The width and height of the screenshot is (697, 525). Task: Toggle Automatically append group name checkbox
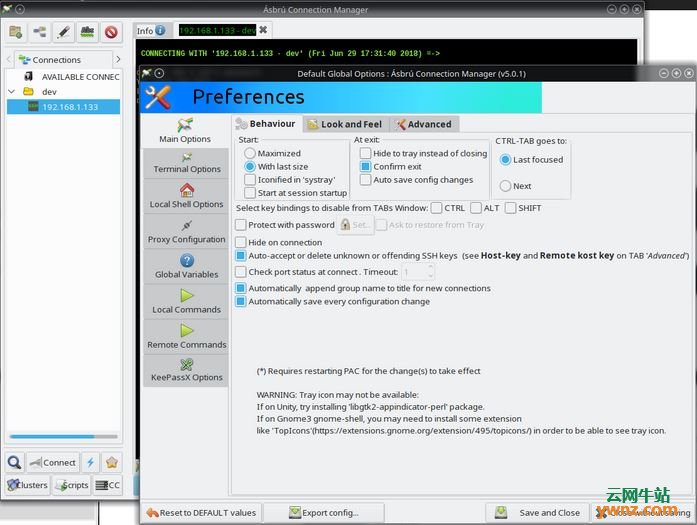[x=240, y=288]
